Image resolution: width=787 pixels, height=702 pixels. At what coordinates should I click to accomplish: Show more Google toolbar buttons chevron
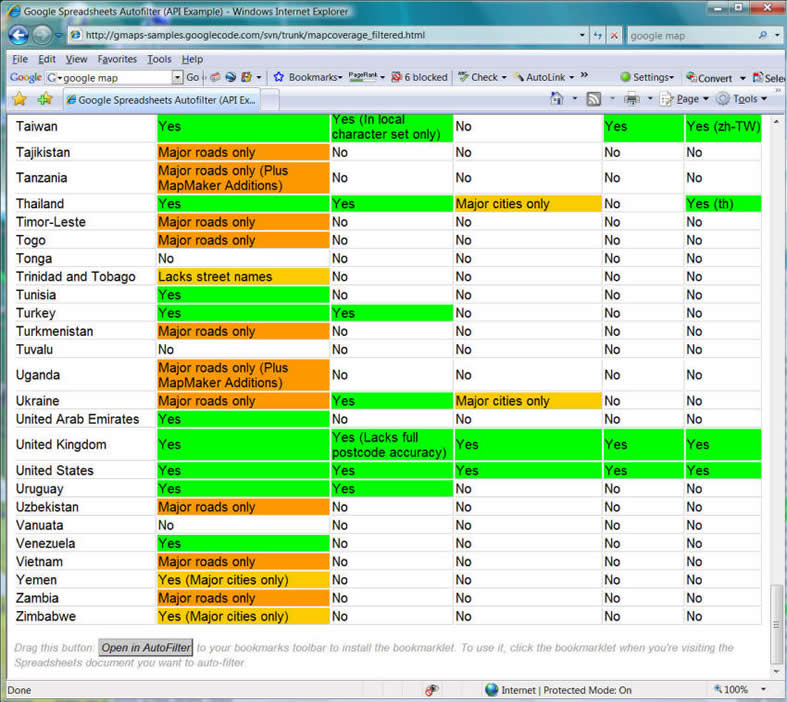(584, 75)
